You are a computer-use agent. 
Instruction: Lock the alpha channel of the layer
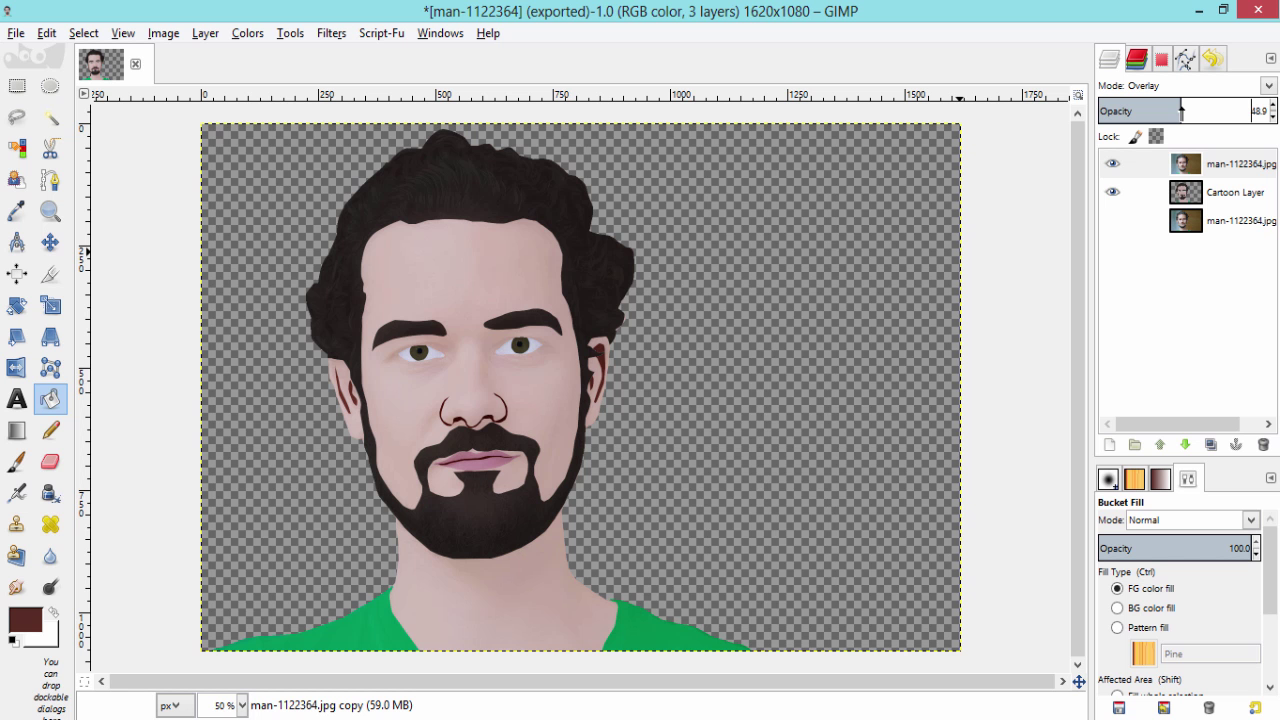point(1156,135)
